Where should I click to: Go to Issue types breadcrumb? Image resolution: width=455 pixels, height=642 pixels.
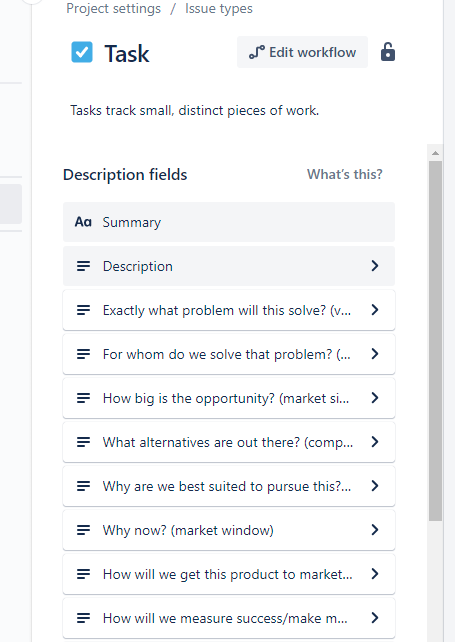219,8
